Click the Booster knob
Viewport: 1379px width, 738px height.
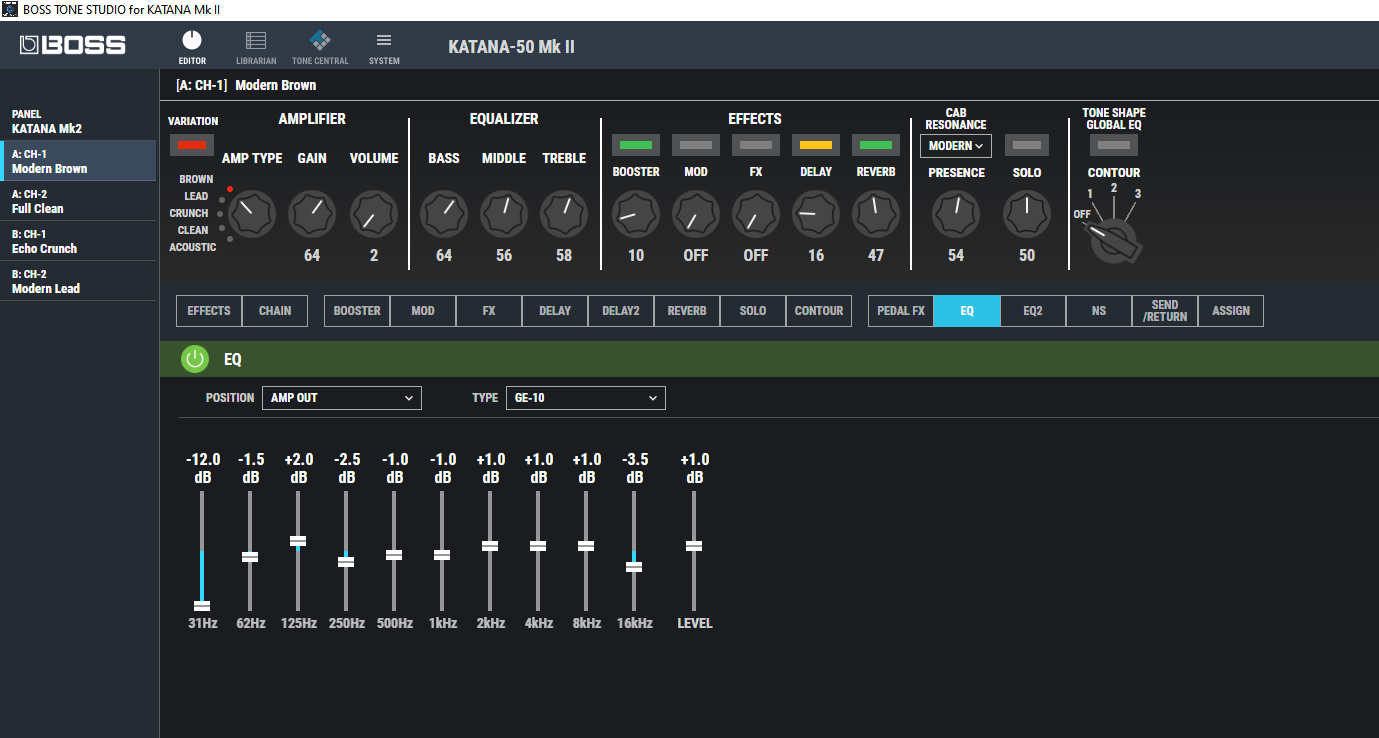tap(636, 214)
